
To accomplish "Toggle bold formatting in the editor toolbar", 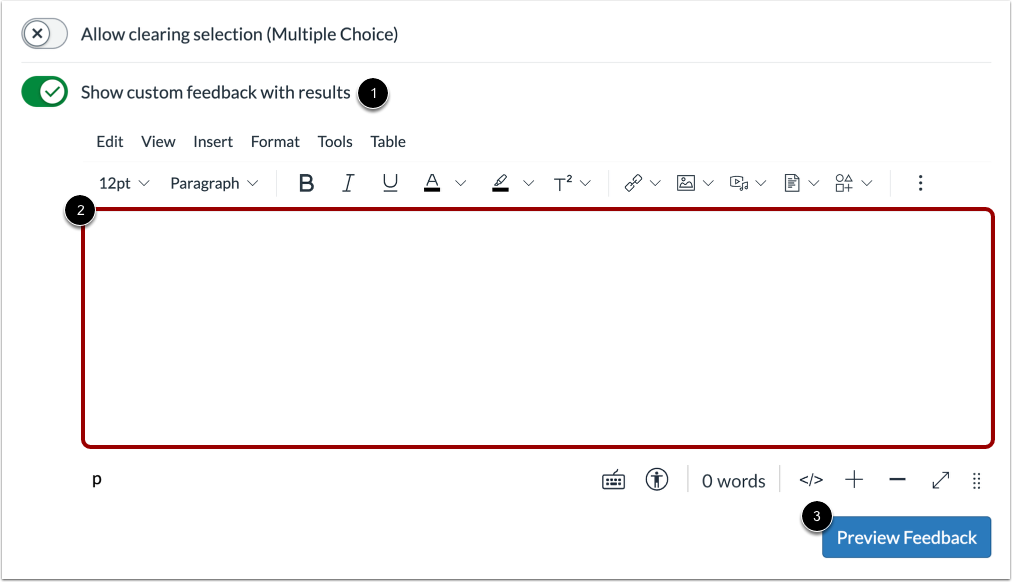I will [306, 182].
